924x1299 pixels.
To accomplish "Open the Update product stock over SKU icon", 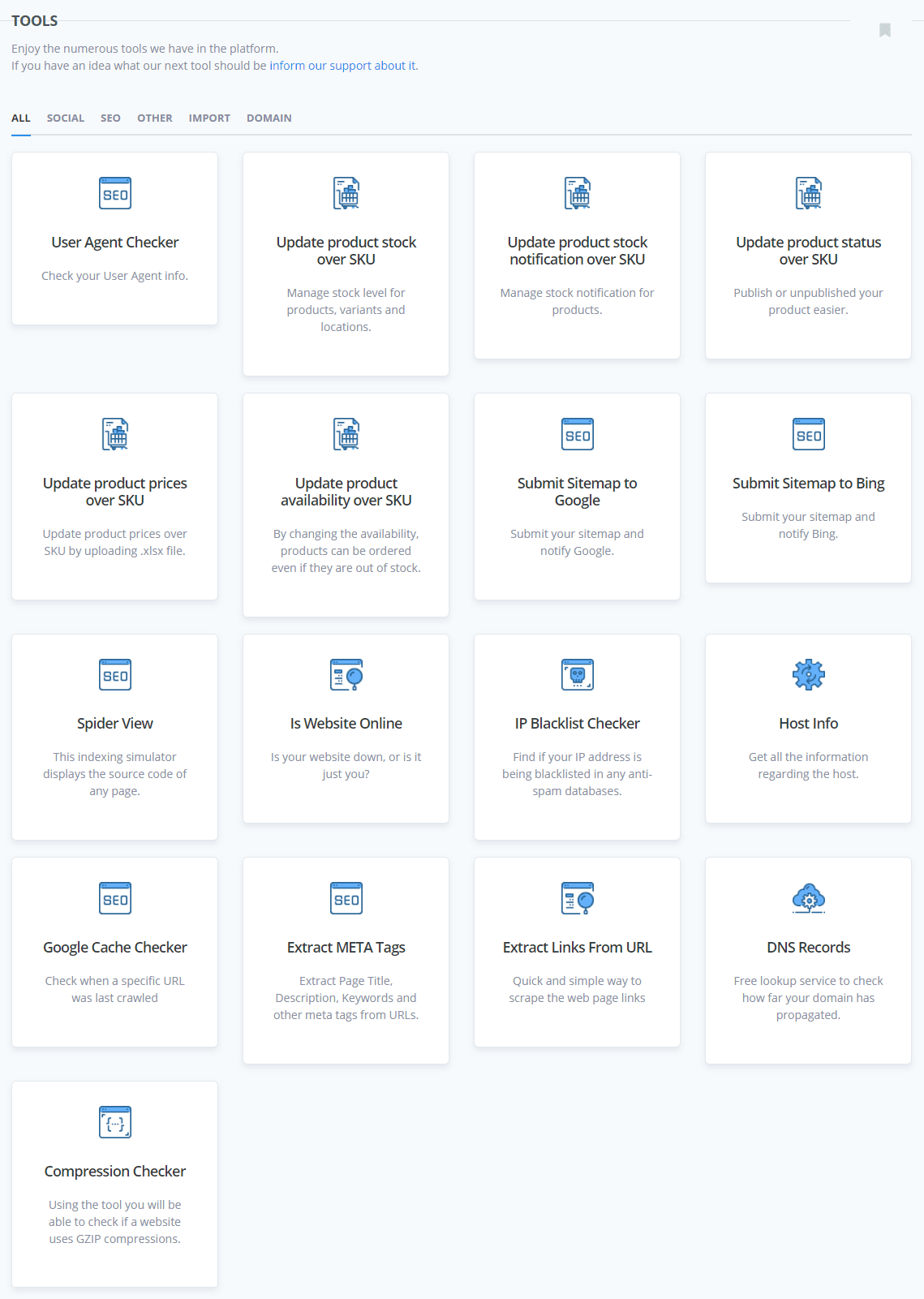I will click(346, 193).
